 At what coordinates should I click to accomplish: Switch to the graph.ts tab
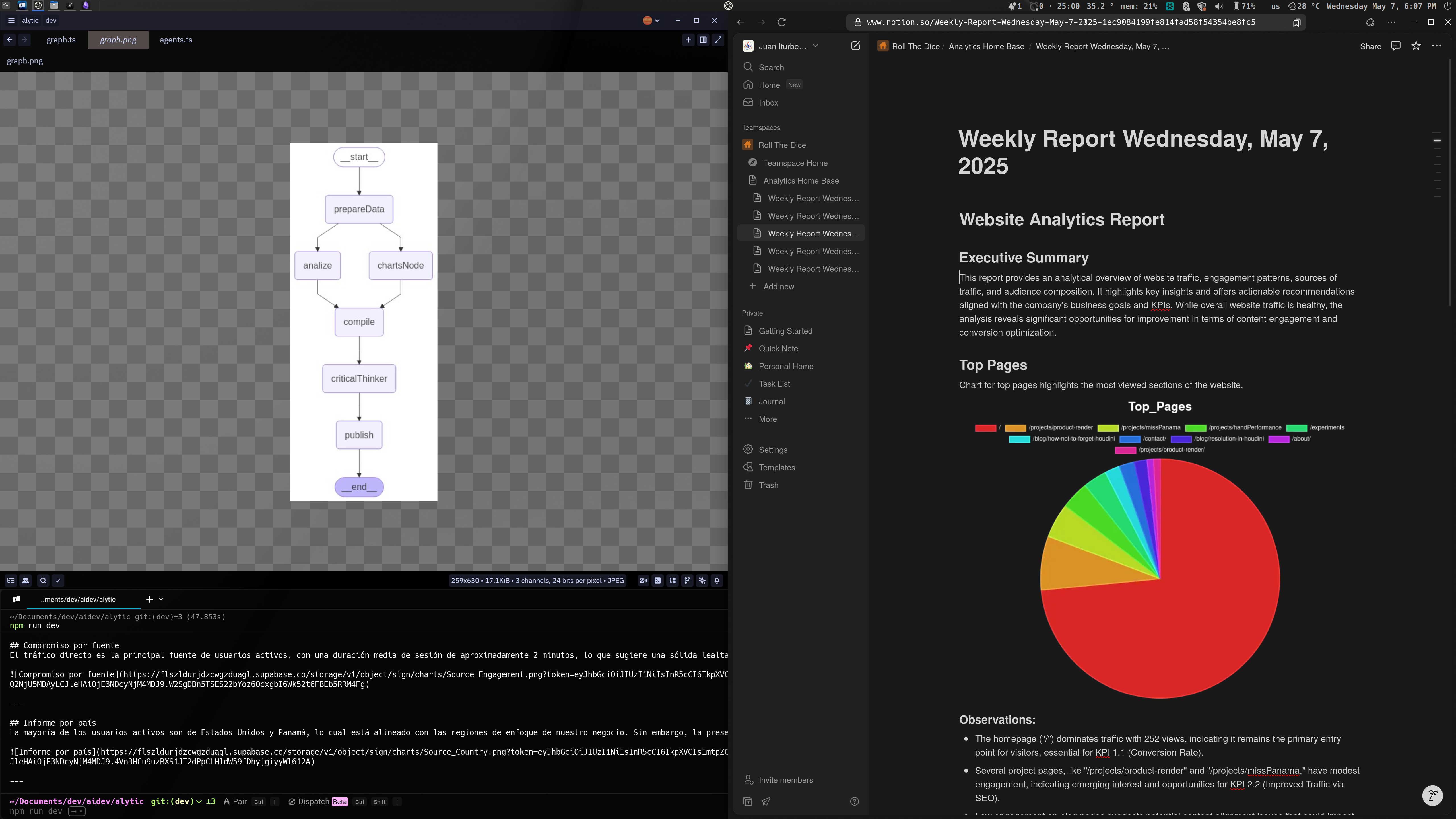(x=62, y=40)
